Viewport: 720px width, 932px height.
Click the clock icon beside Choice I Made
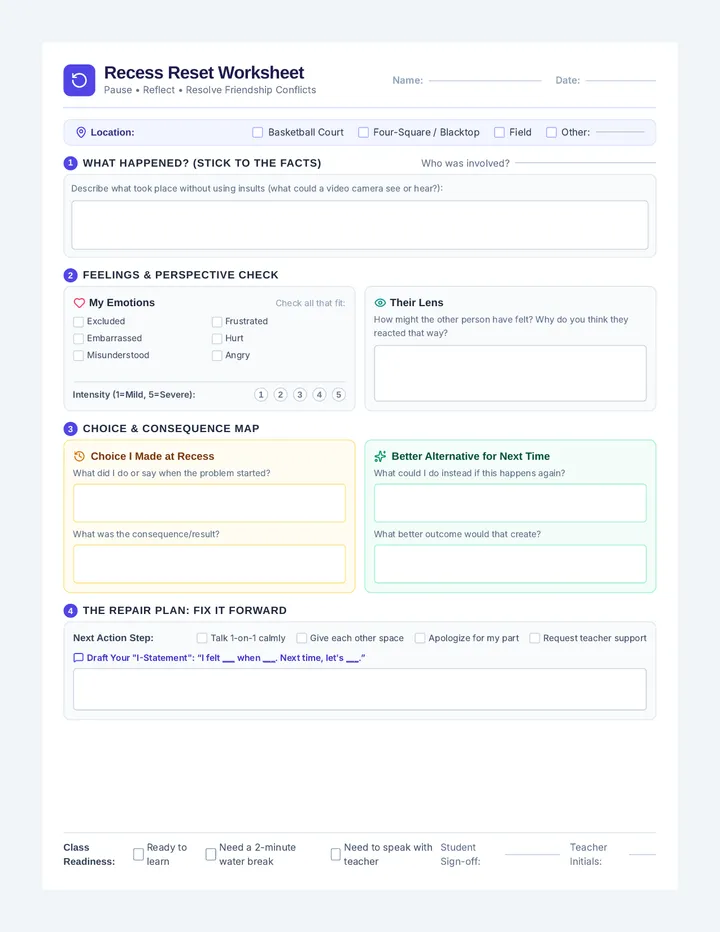tap(79, 456)
